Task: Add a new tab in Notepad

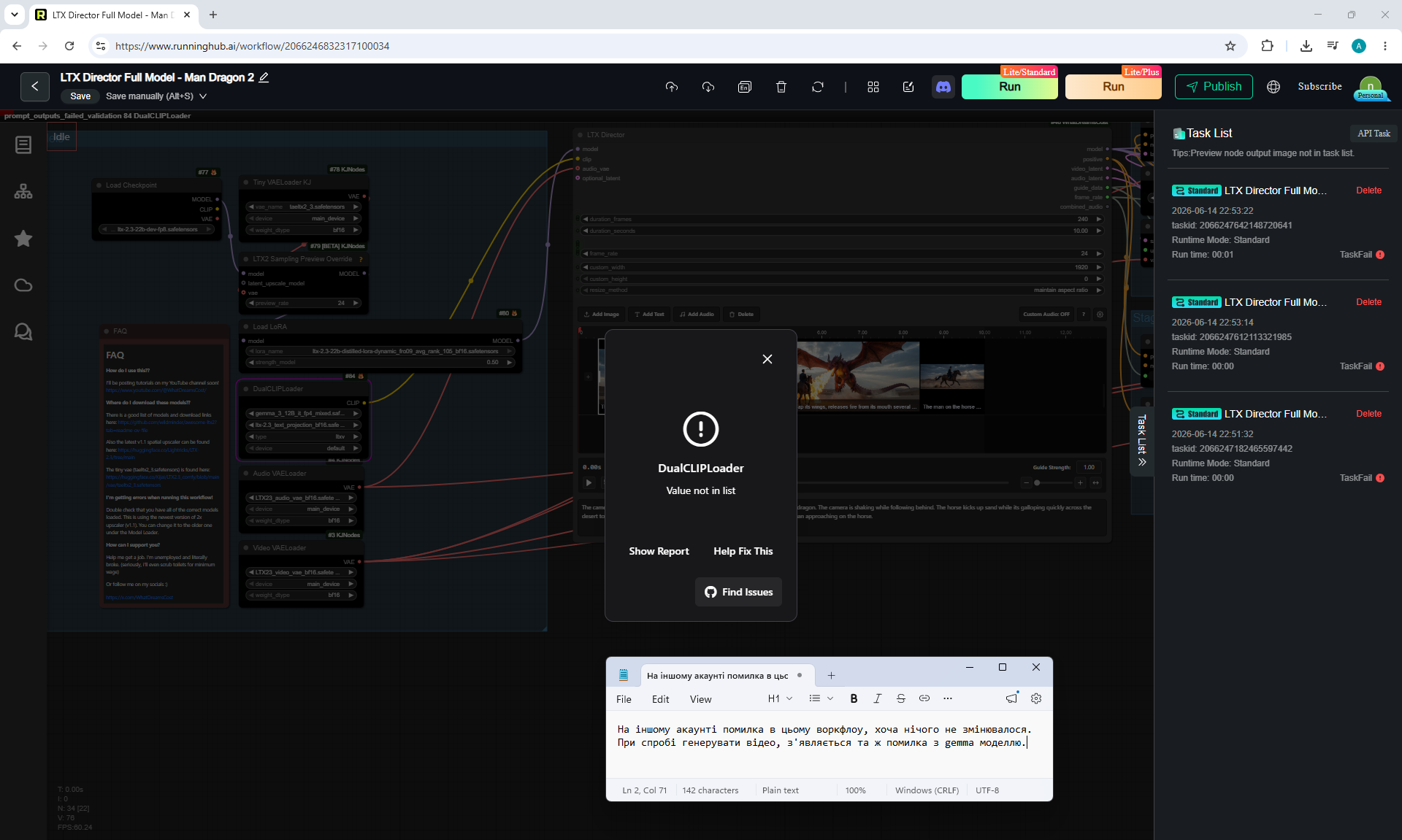Action: coord(831,676)
